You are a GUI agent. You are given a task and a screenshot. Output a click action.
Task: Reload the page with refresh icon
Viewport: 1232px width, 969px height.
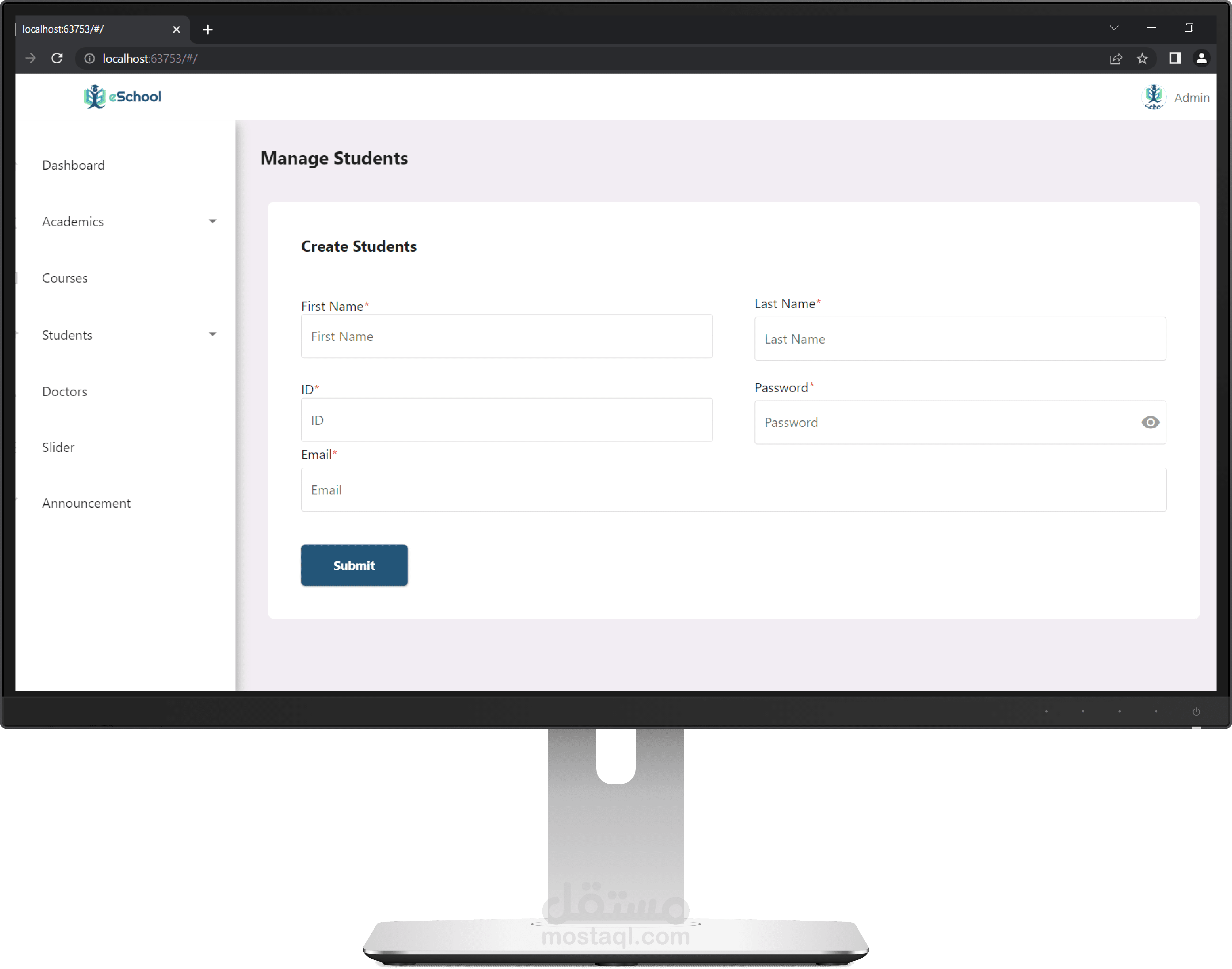(x=57, y=58)
